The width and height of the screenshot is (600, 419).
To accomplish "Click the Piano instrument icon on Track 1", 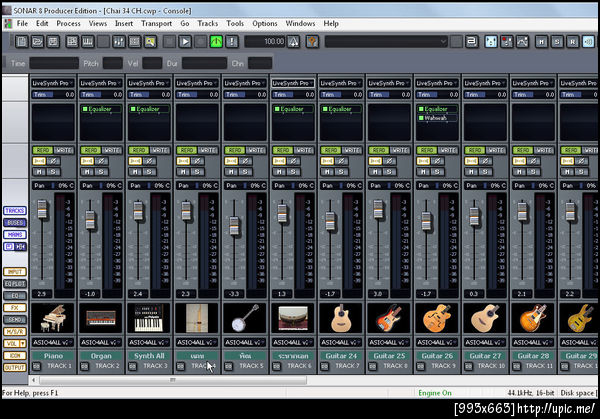I will point(52,319).
